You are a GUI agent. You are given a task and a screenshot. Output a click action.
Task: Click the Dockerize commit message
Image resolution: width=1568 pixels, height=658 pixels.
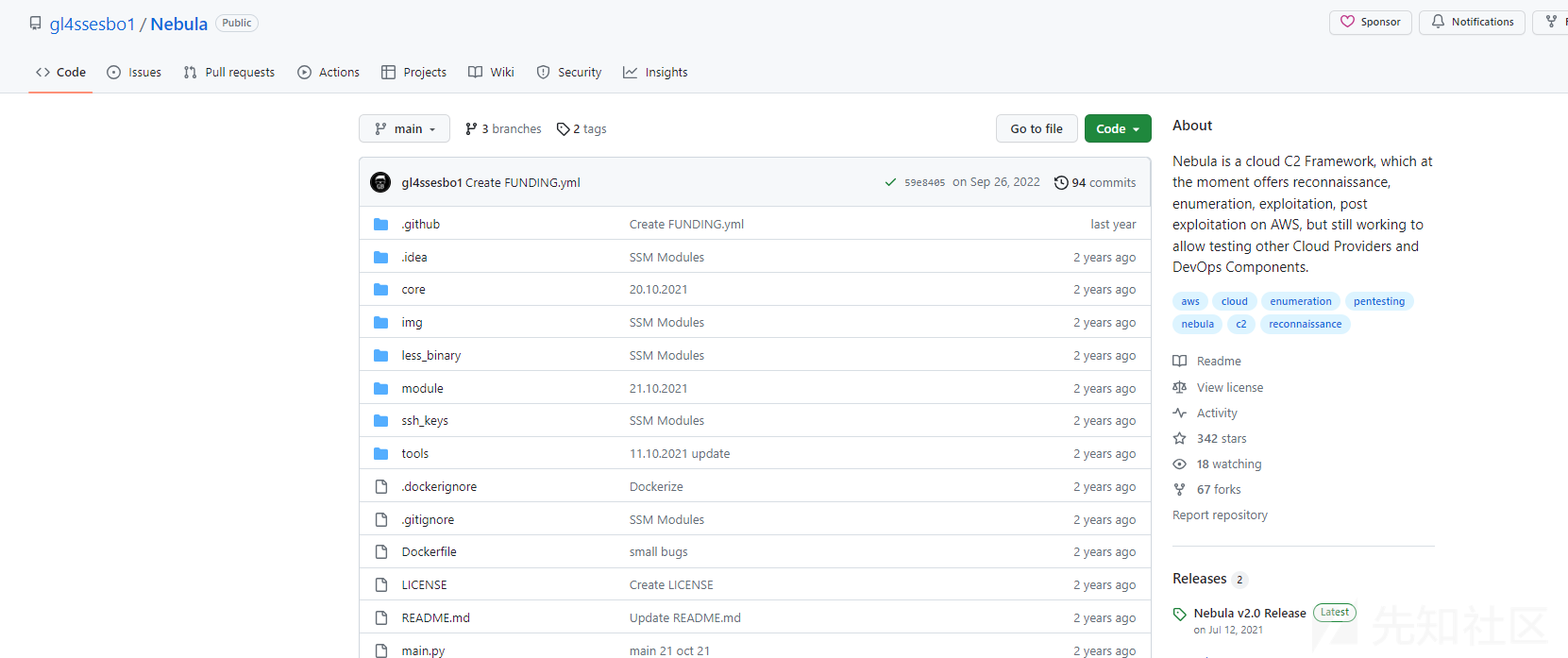click(x=656, y=486)
